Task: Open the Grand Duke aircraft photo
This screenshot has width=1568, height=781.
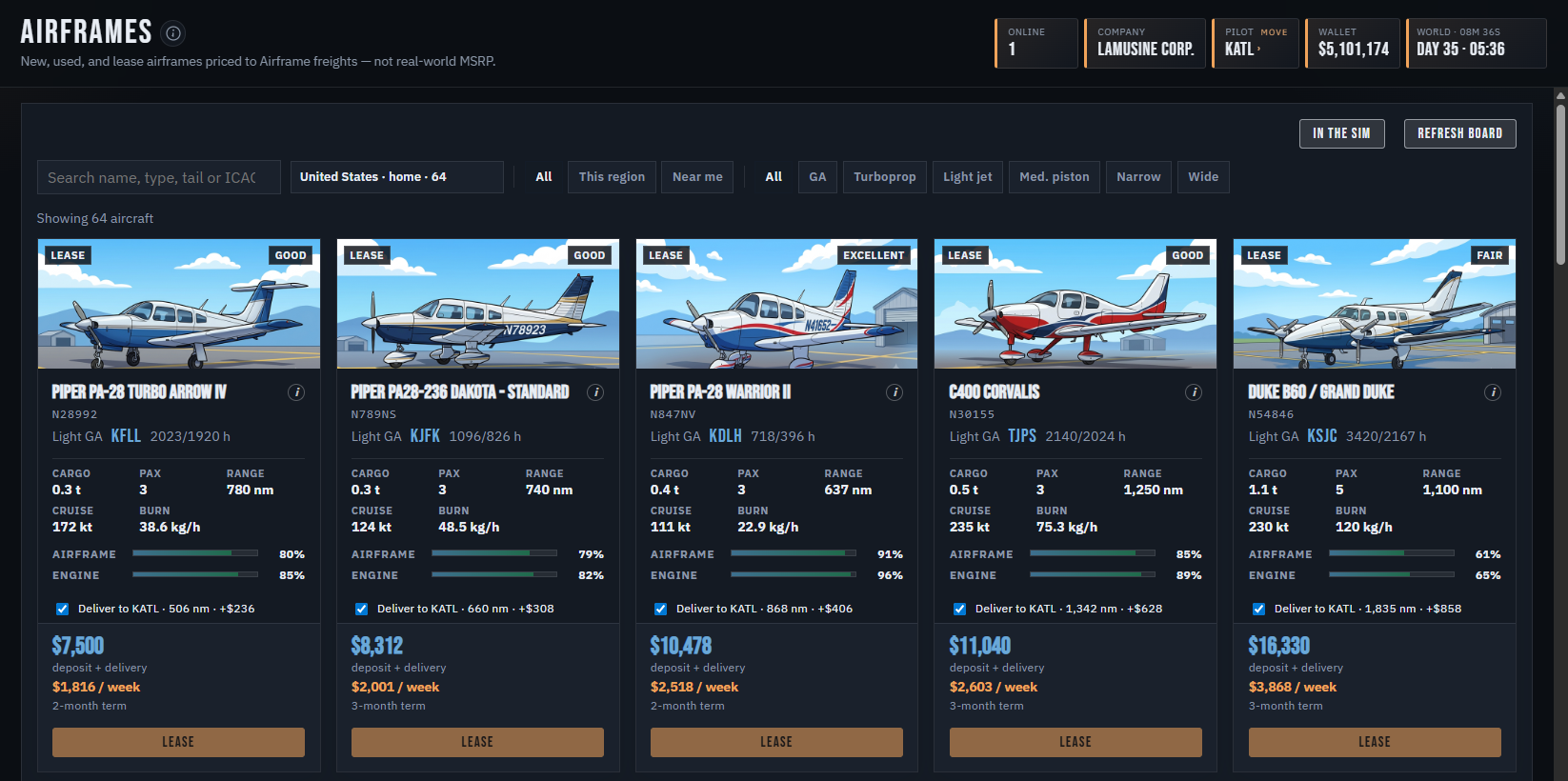Action: [1375, 304]
